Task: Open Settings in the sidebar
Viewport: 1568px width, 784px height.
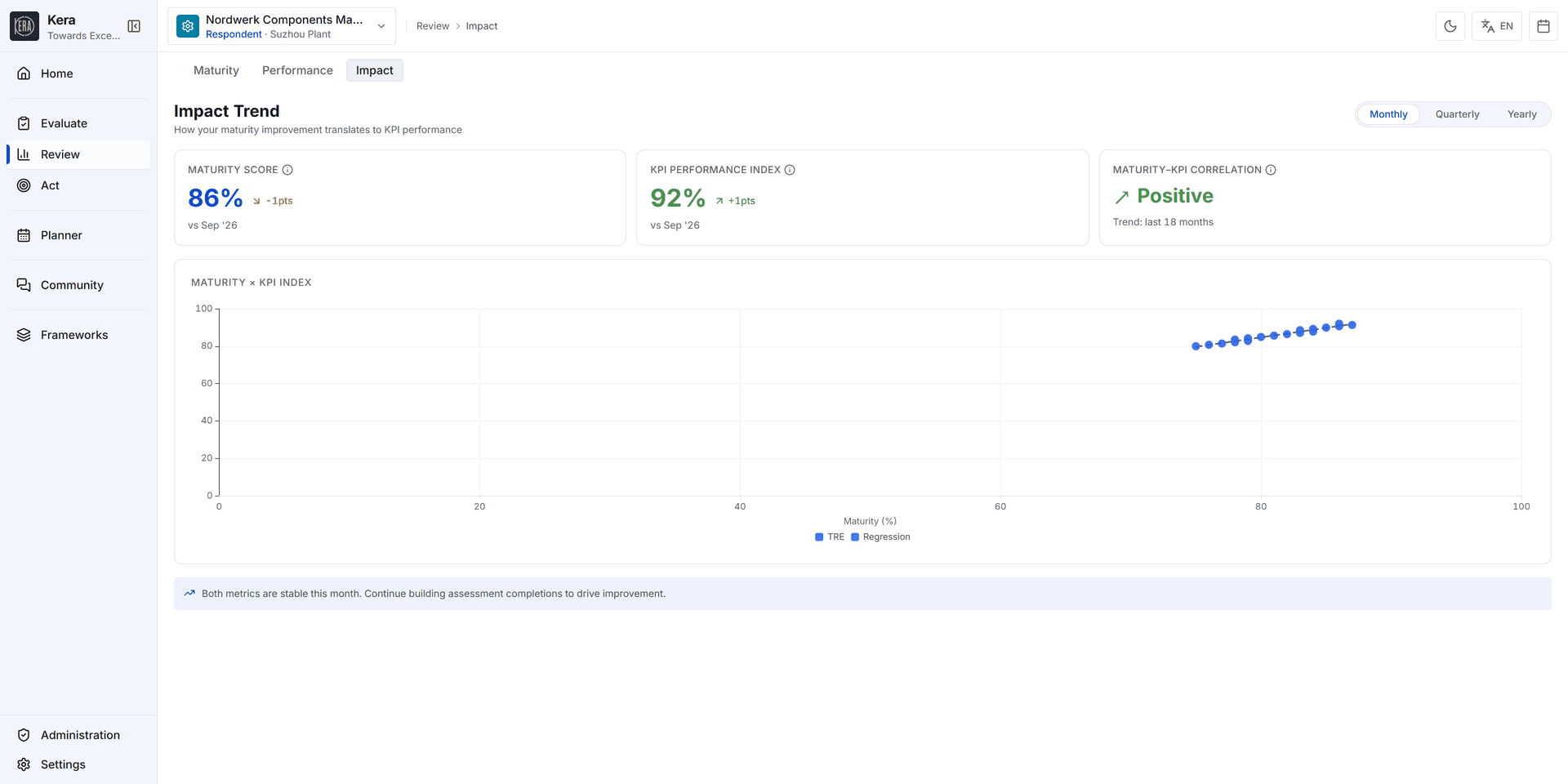Action: [x=78, y=764]
